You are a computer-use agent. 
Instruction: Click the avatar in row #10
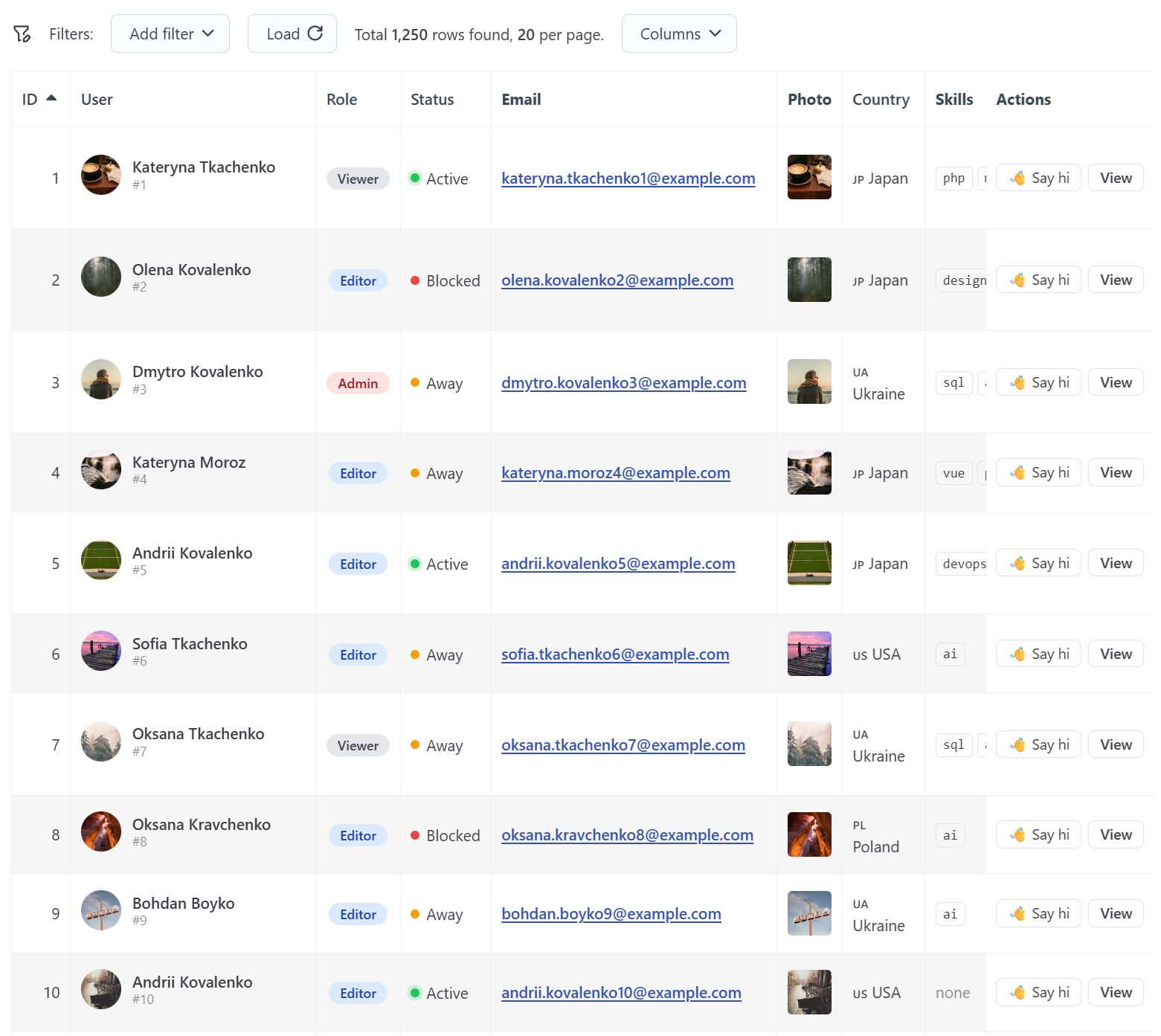[101, 989]
